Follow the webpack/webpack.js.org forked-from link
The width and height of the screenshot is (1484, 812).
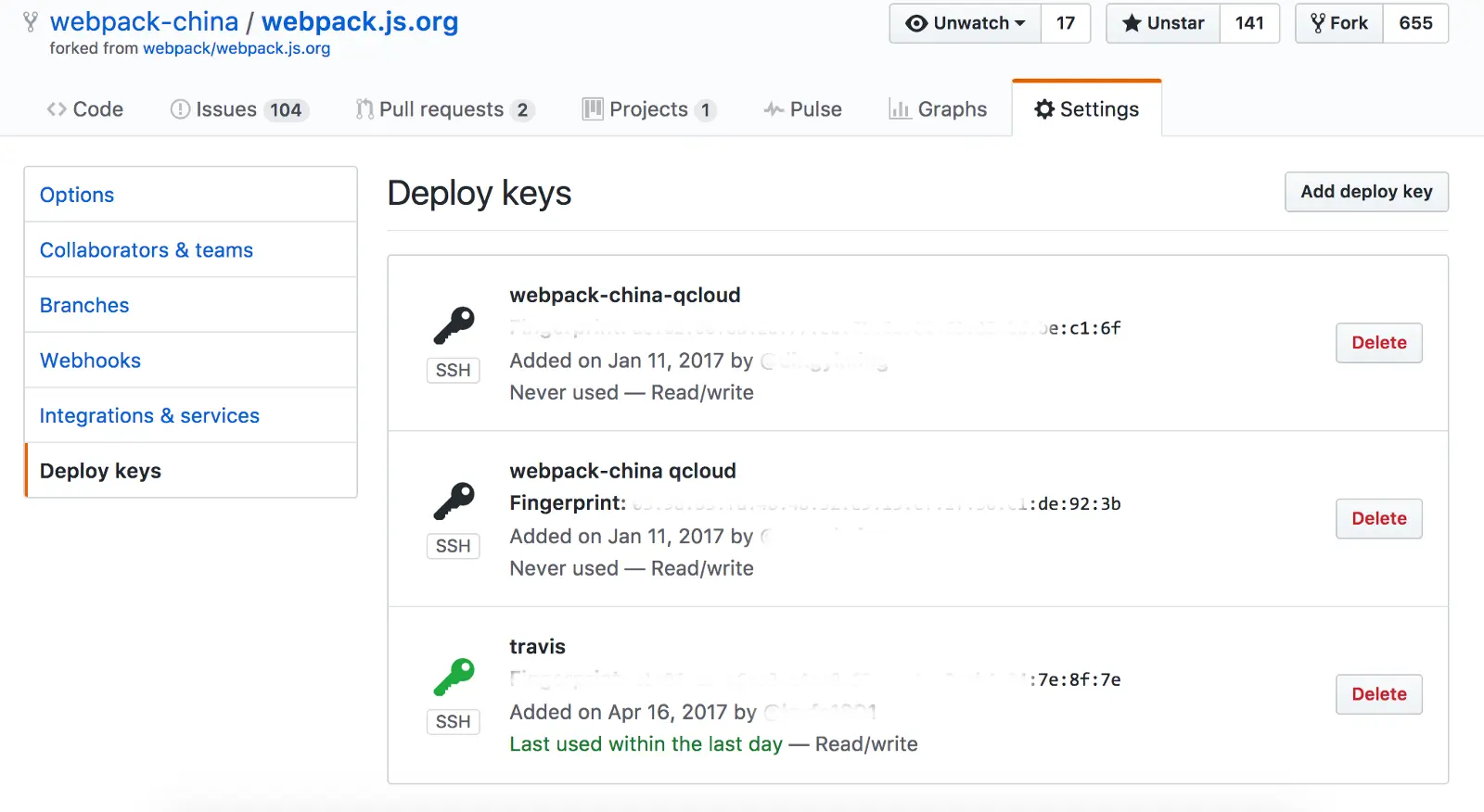pos(237,48)
